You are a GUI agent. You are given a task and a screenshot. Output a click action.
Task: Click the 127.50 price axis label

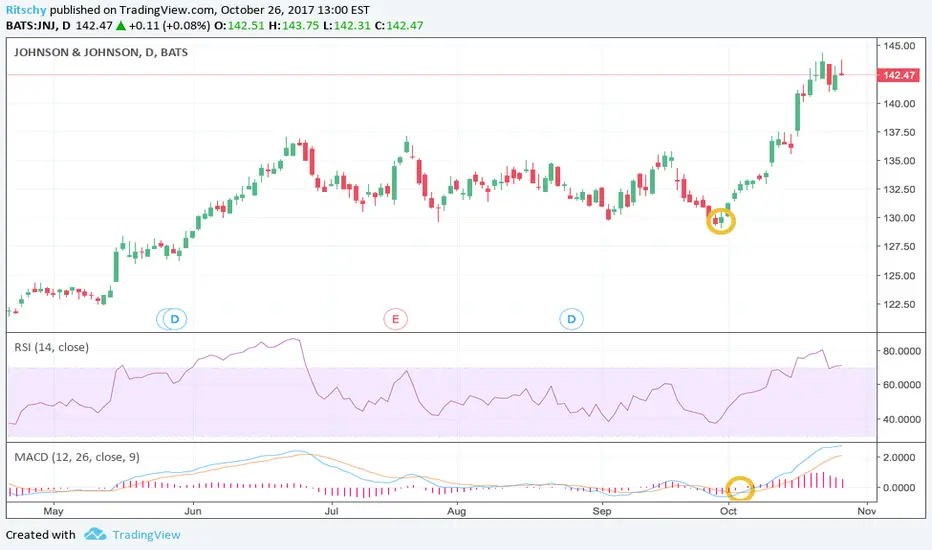tap(899, 246)
